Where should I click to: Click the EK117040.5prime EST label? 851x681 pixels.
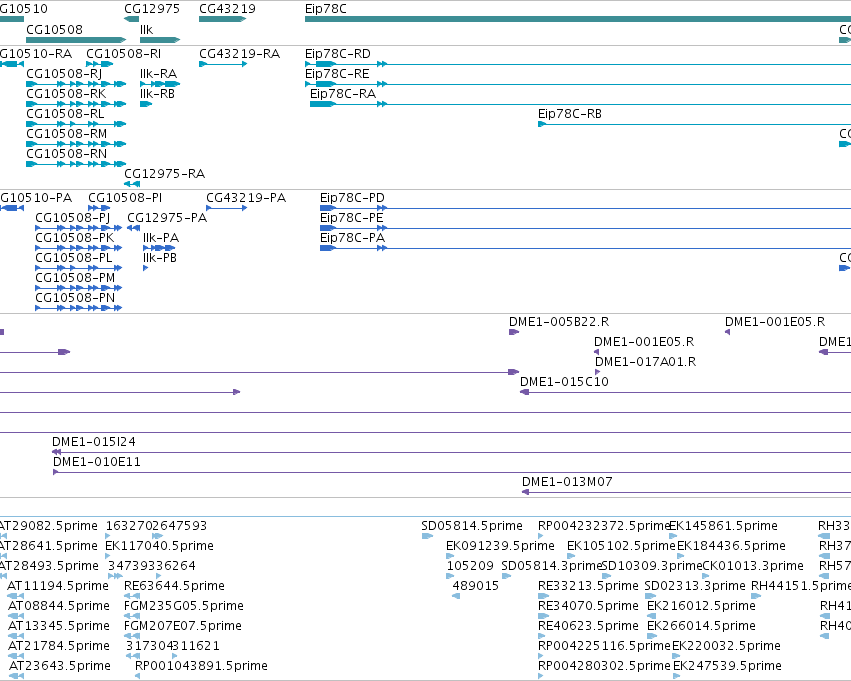pos(160,546)
